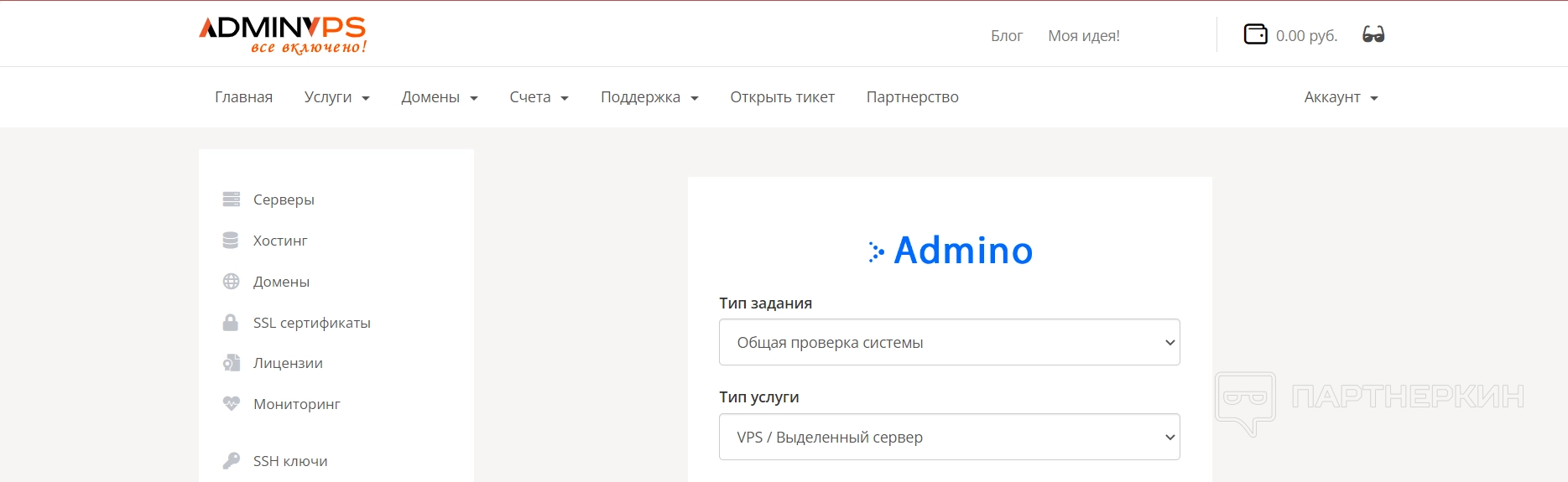Click the glasses accessibility icon
The image size is (1568, 482).
coord(1373,34)
